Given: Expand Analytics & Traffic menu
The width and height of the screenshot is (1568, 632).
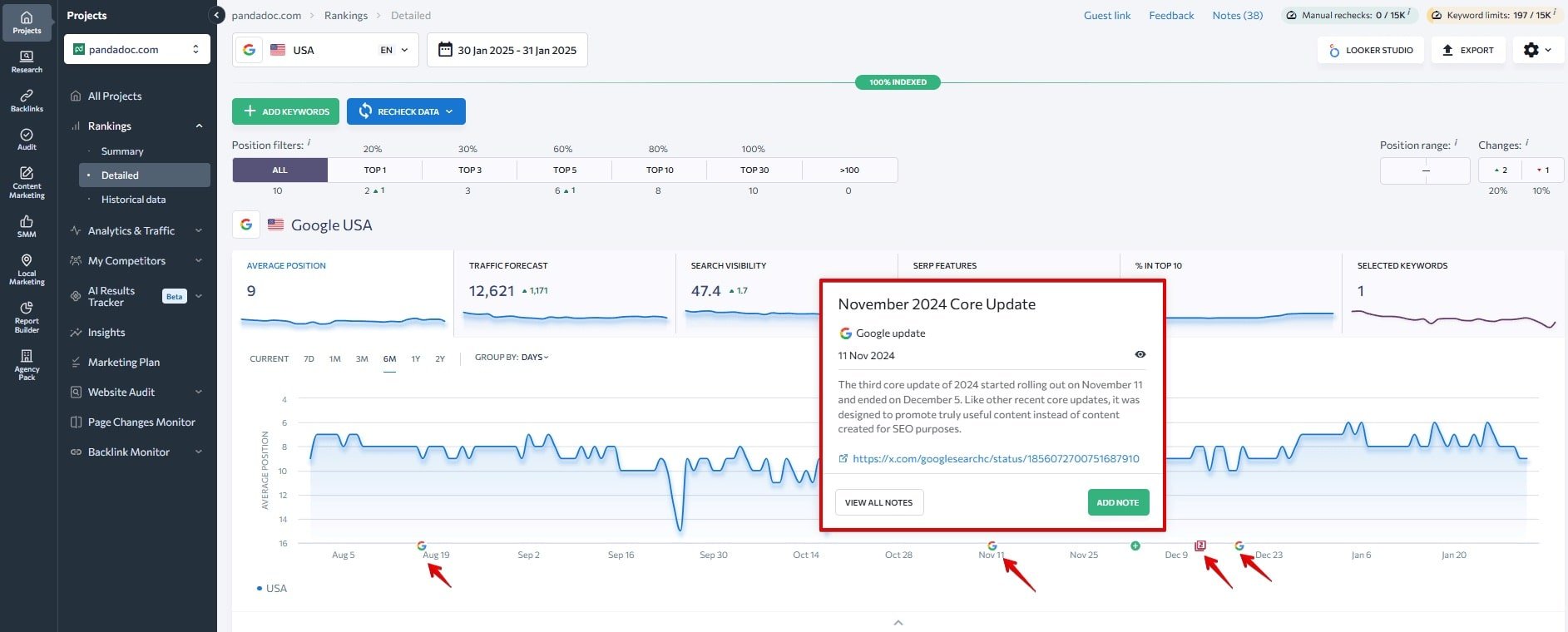Looking at the screenshot, I should 199,230.
